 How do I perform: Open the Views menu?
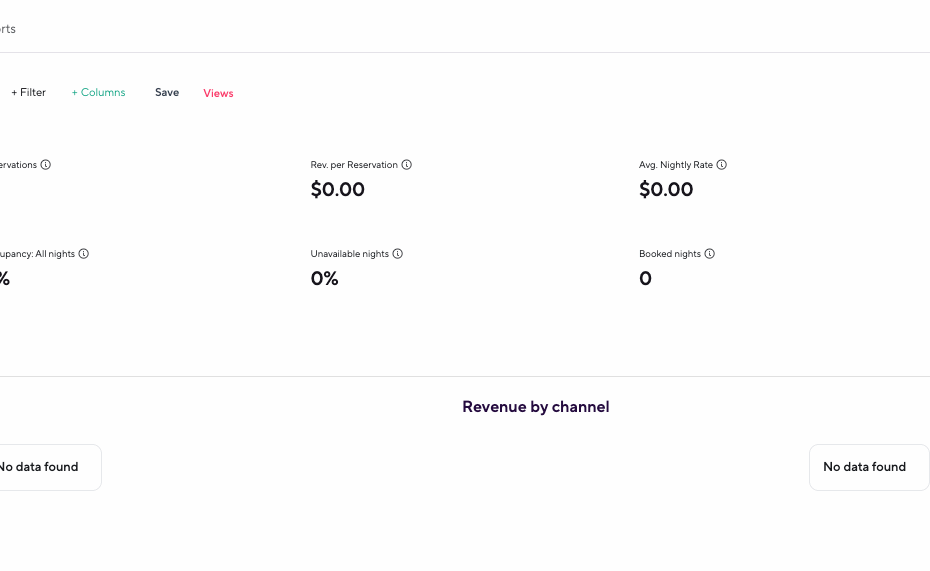(218, 93)
